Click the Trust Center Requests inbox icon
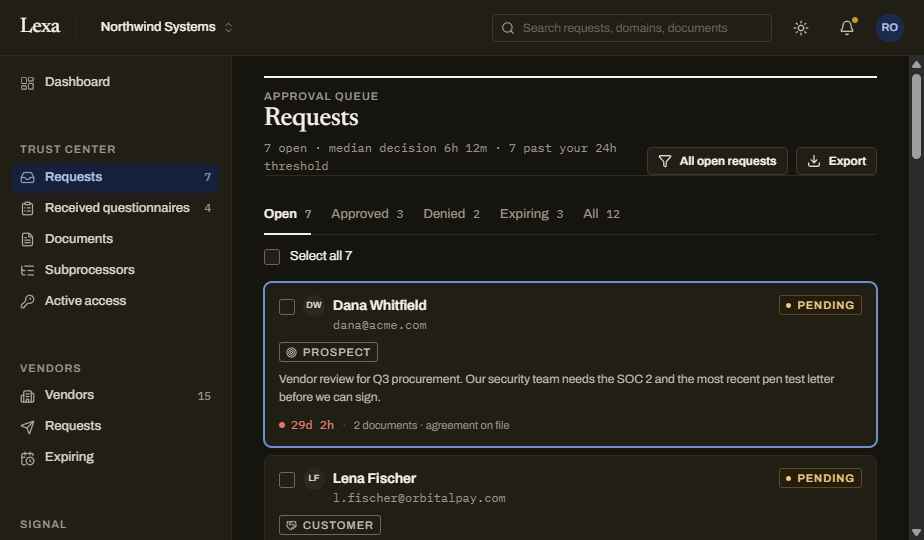This screenshot has width=924, height=540. (x=27, y=177)
